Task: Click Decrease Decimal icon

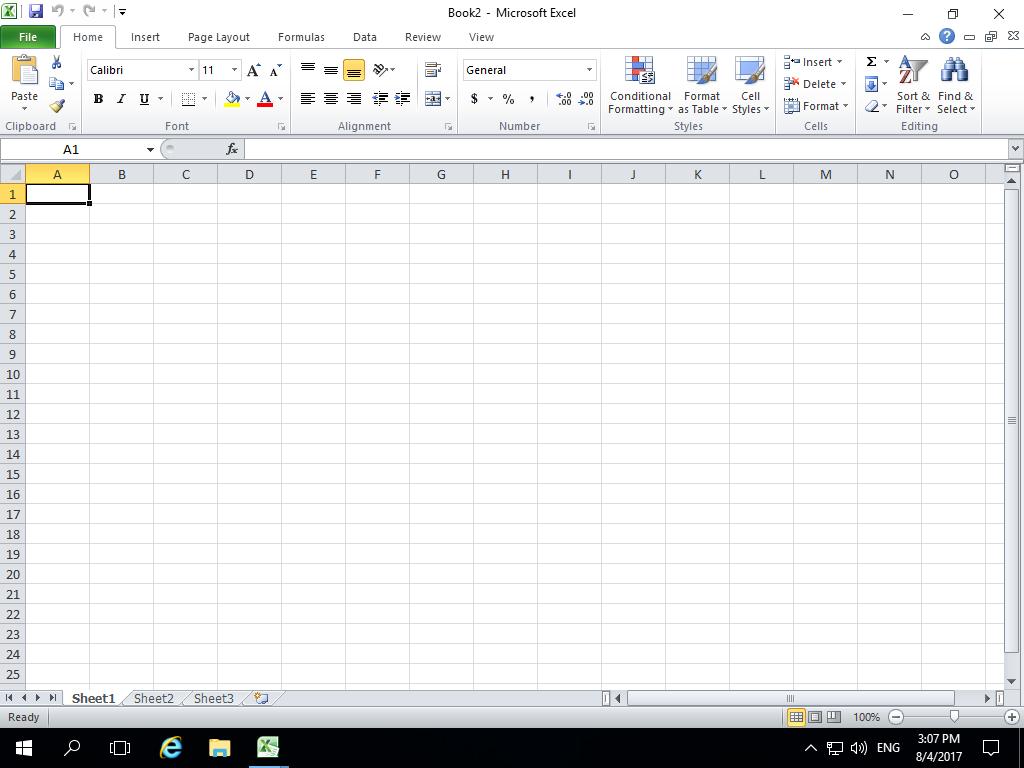Action: pyautogui.click(x=586, y=99)
